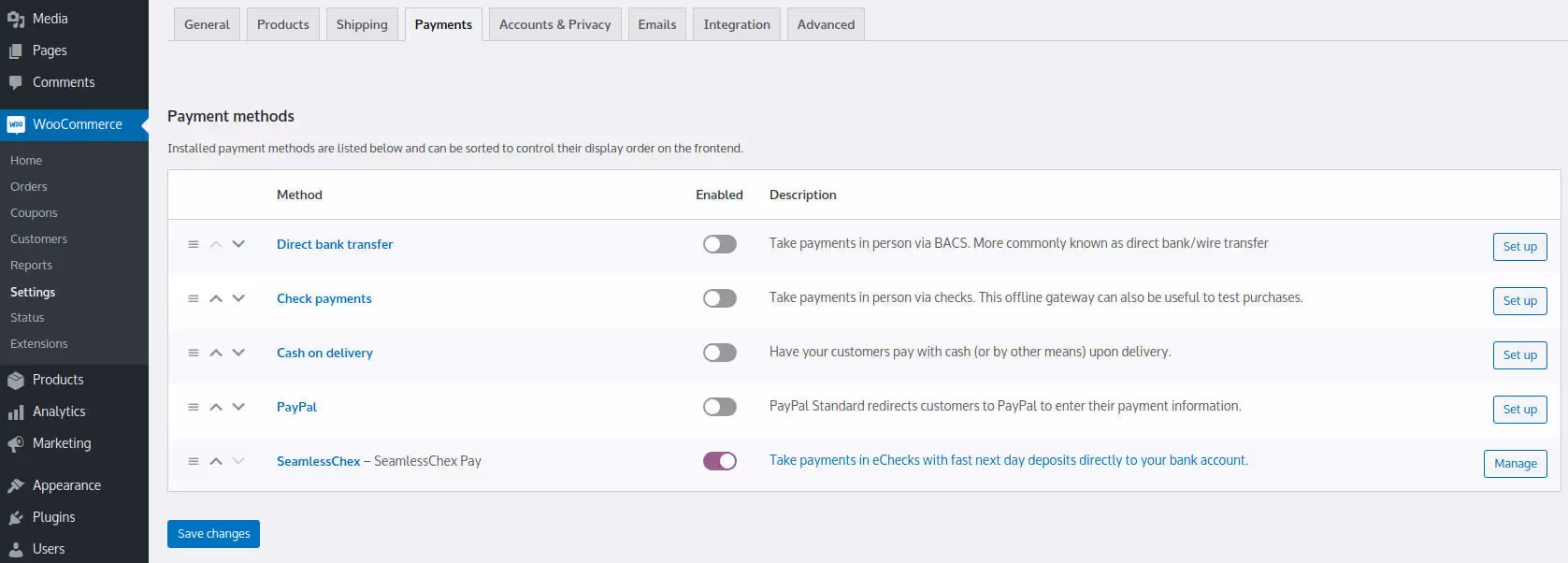This screenshot has width=1568, height=563.
Task: Click the Media icon in sidebar
Action: (16, 19)
